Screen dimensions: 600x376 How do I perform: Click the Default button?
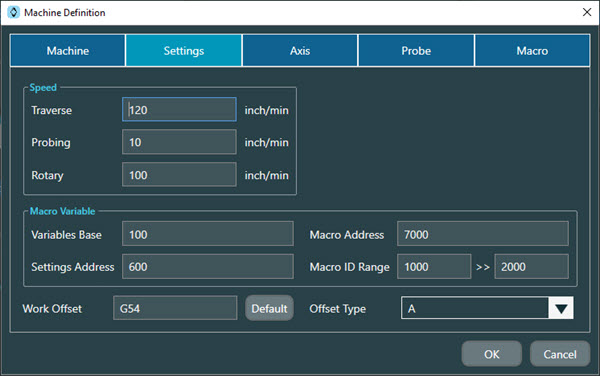tap(269, 308)
